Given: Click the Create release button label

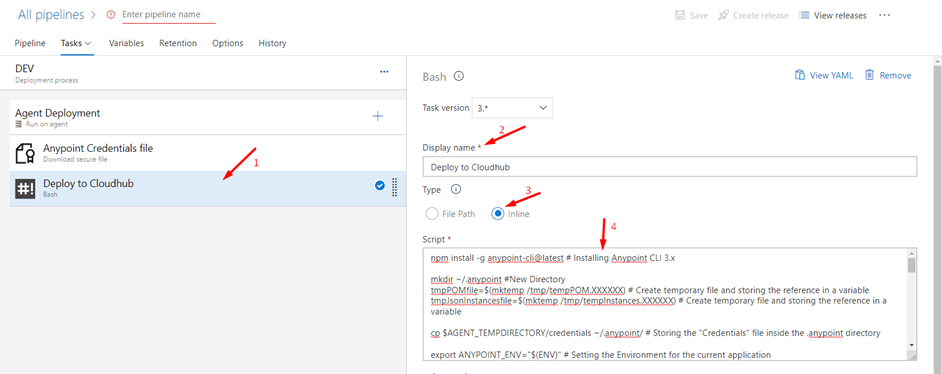Looking at the screenshot, I should pos(761,16).
